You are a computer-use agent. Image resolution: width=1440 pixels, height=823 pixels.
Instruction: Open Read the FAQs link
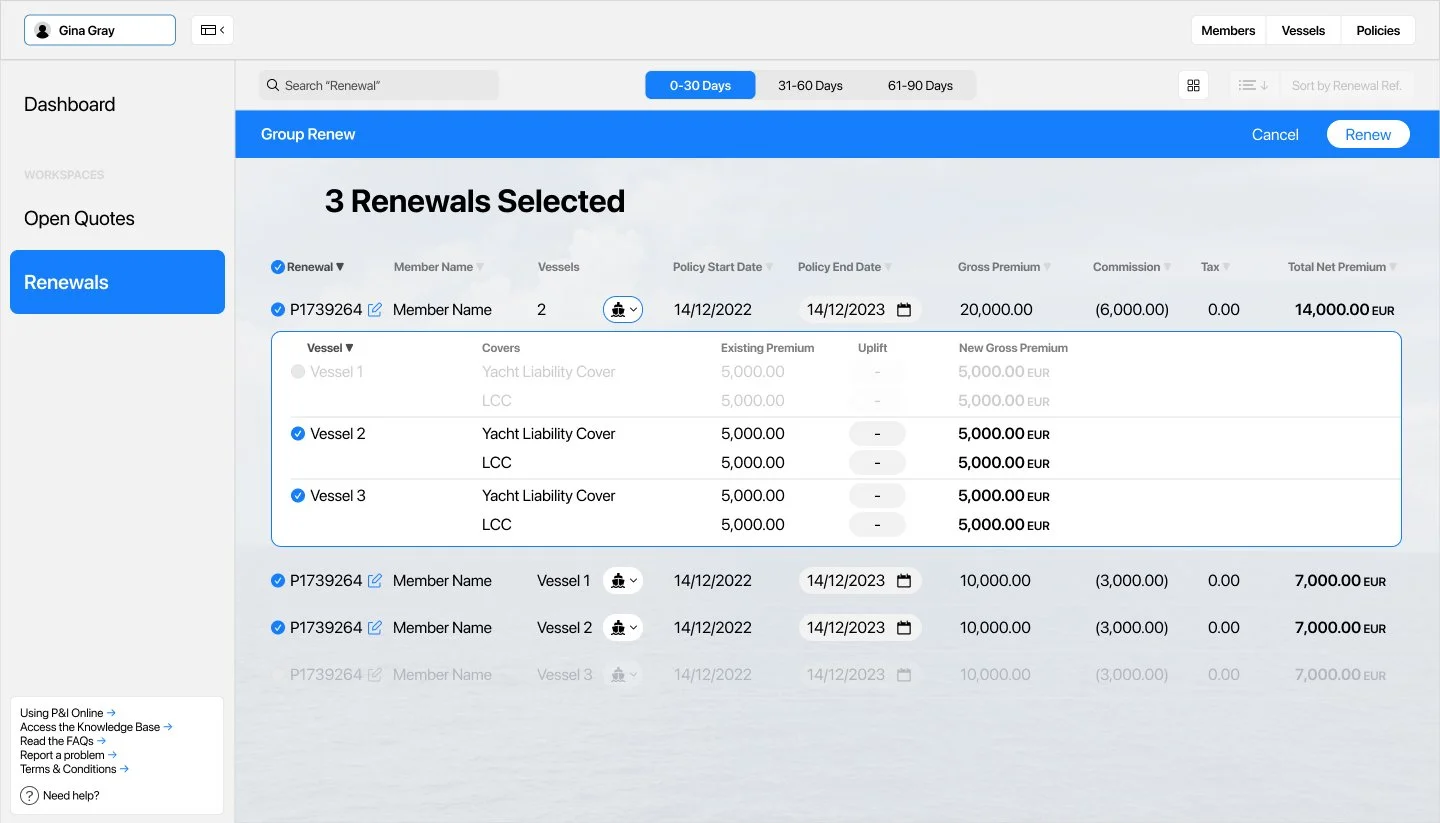(x=63, y=741)
